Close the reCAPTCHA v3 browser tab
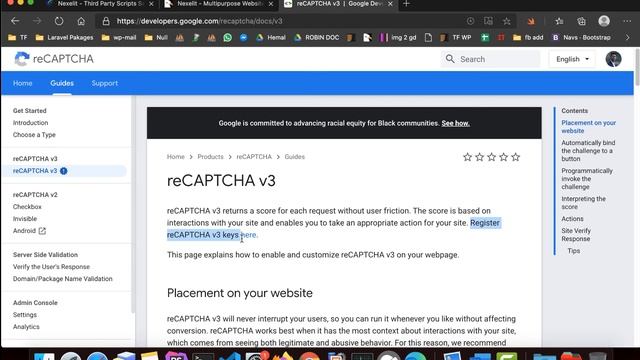Screen dimensions: 640x360 [x=390, y=4]
